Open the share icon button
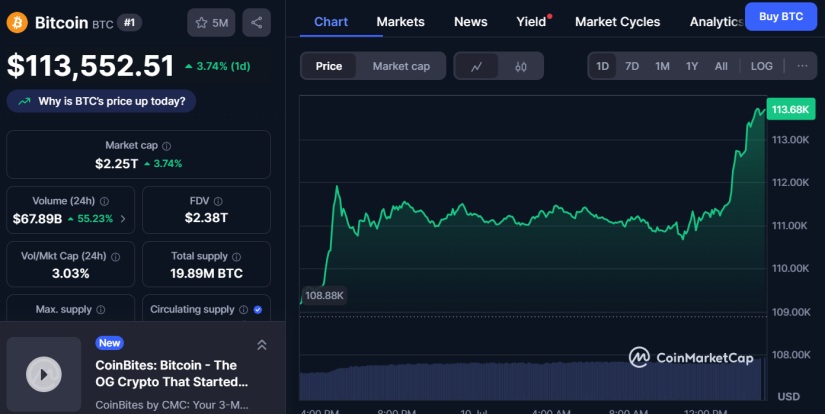Image resolution: width=825 pixels, height=414 pixels. pos(257,23)
